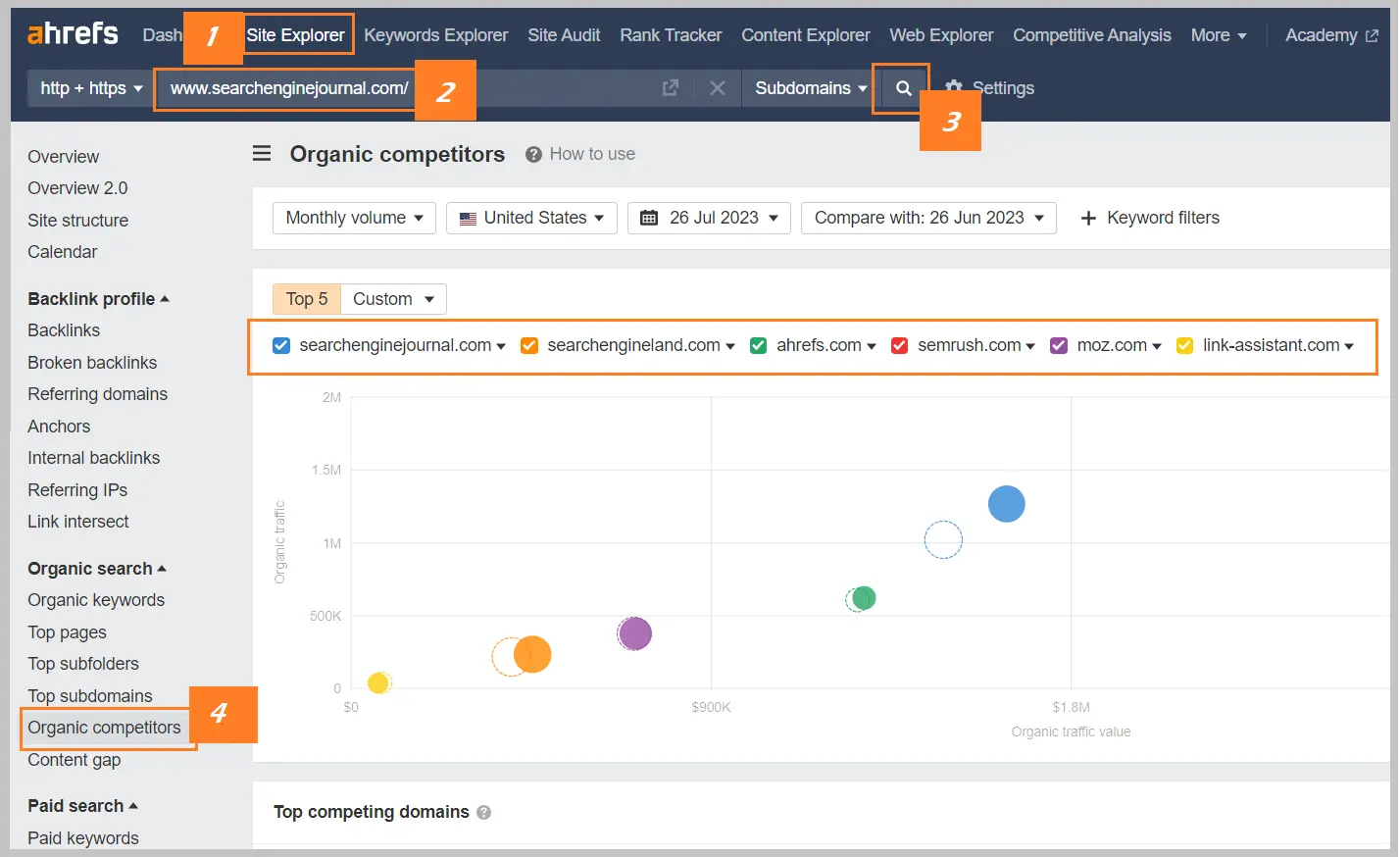Open the United States country dropdown
Viewport: 1400px width, 857px height.
(x=531, y=218)
